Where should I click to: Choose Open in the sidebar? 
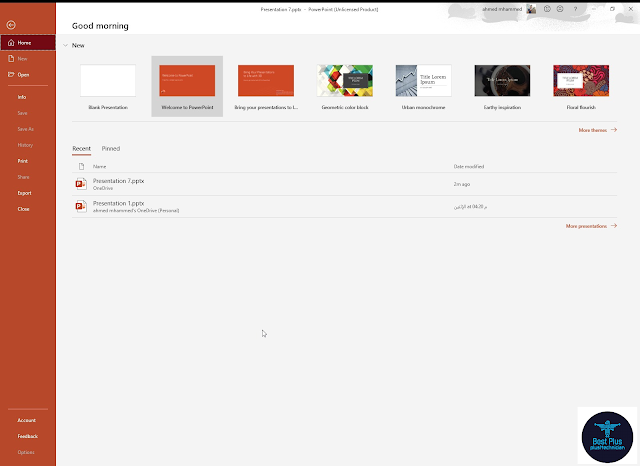28,75
